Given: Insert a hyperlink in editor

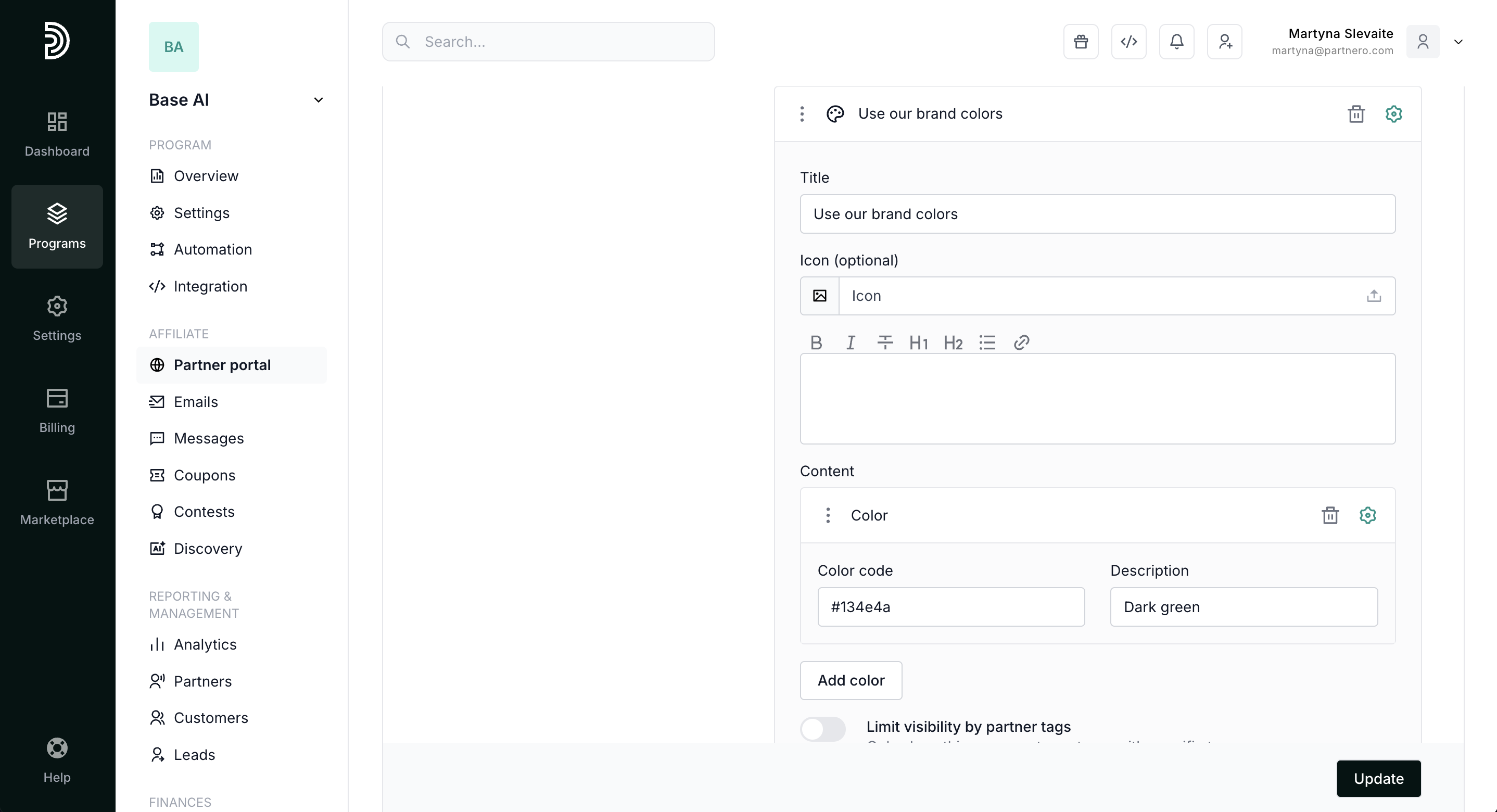Looking at the screenshot, I should pos(1021,343).
